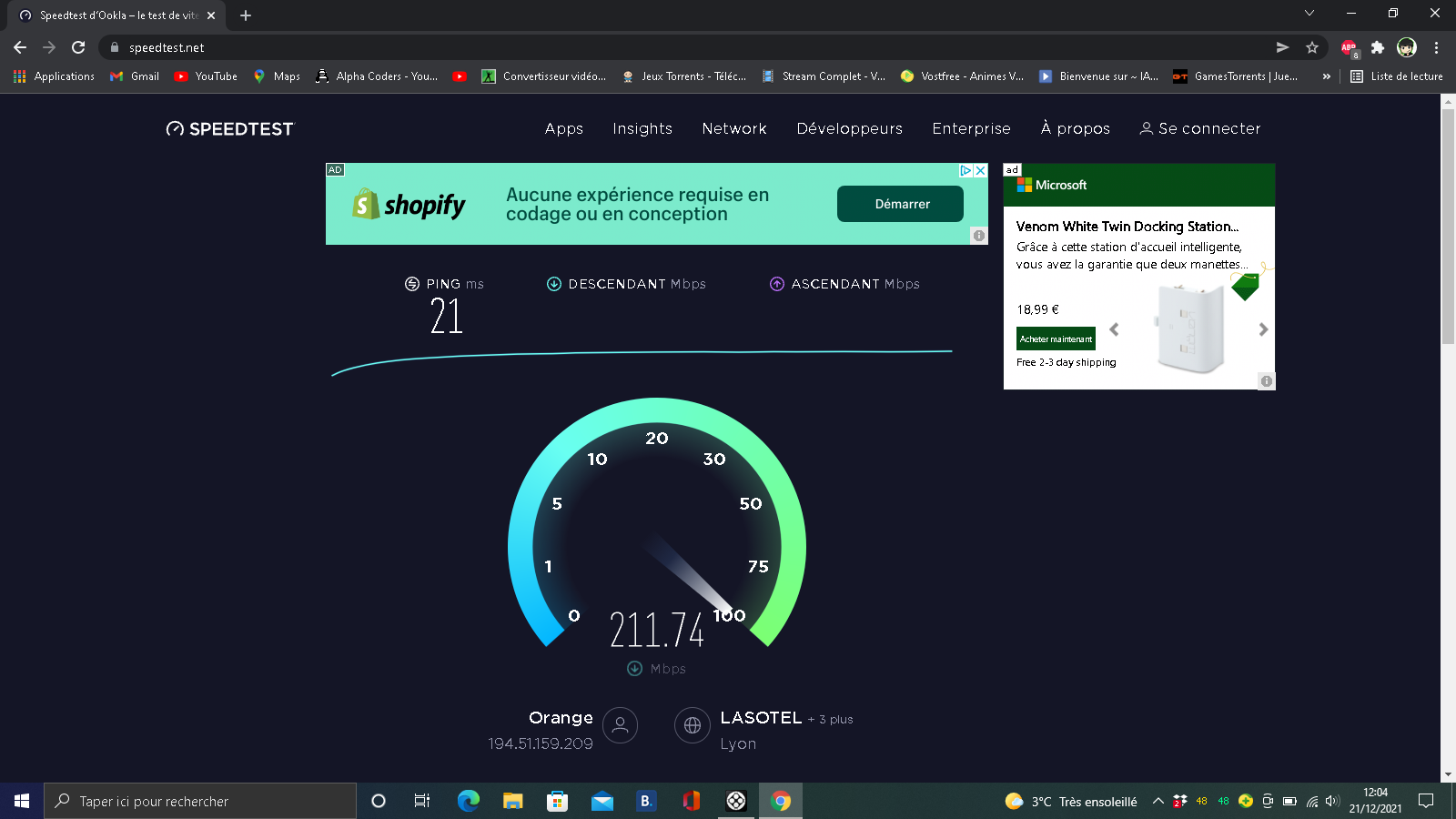Viewport: 1456px width, 819px height.
Task: Open File Explorer from the taskbar
Action: pyautogui.click(x=513, y=801)
